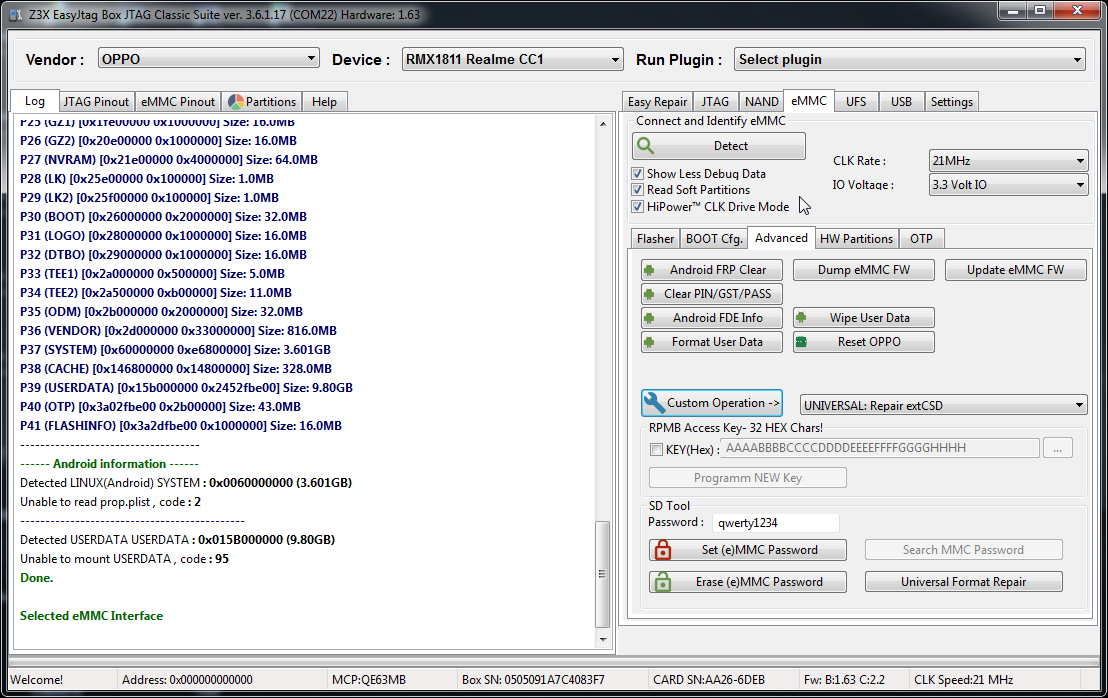Switch to the Easy Repair tab
Image resolution: width=1108 pixels, height=698 pixels.
click(x=657, y=102)
